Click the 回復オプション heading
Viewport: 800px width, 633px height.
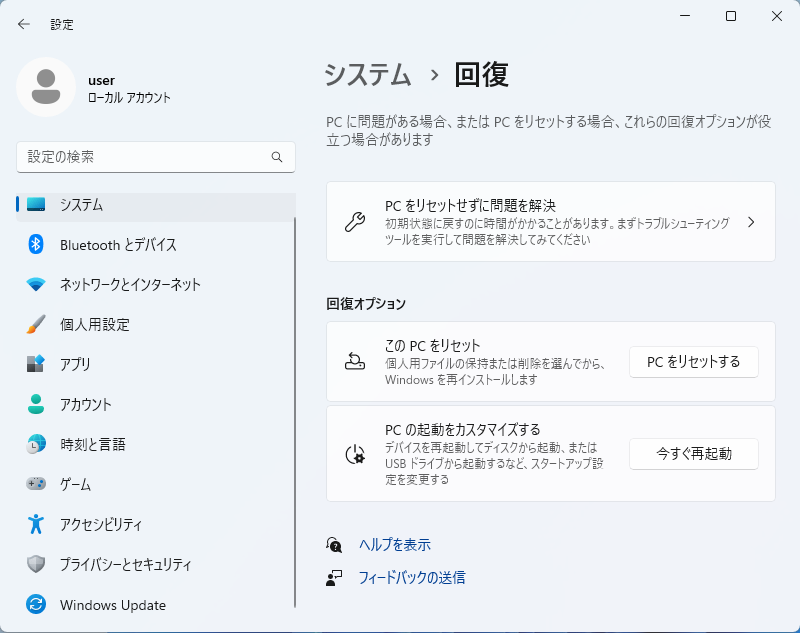coord(366,303)
